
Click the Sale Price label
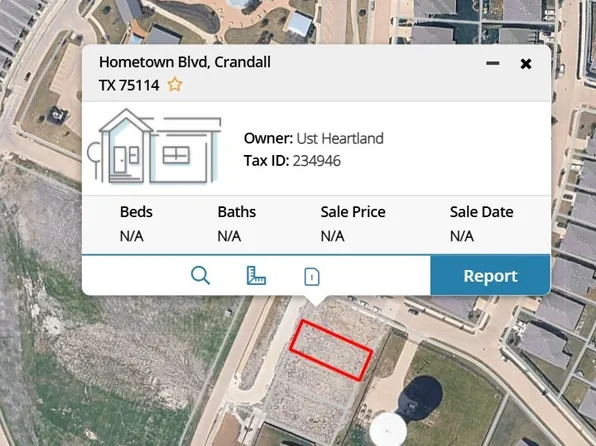click(353, 212)
